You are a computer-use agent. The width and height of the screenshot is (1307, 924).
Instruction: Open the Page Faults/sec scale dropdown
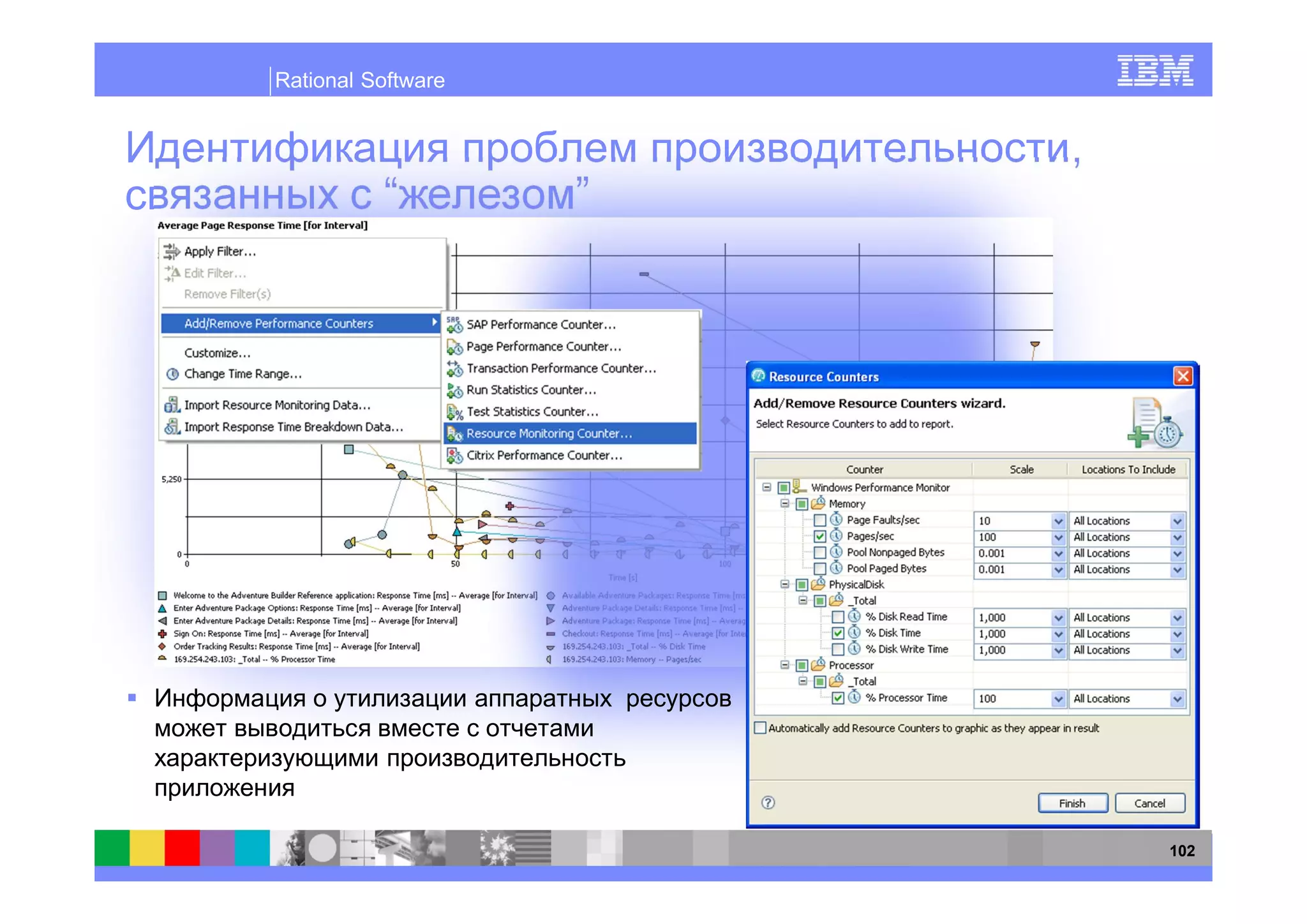tap(1058, 521)
